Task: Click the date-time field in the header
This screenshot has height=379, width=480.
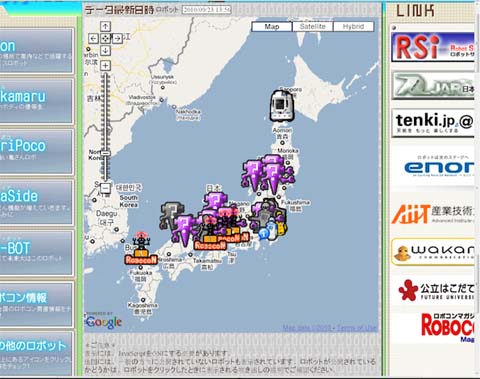Action: [x=207, y=10]
